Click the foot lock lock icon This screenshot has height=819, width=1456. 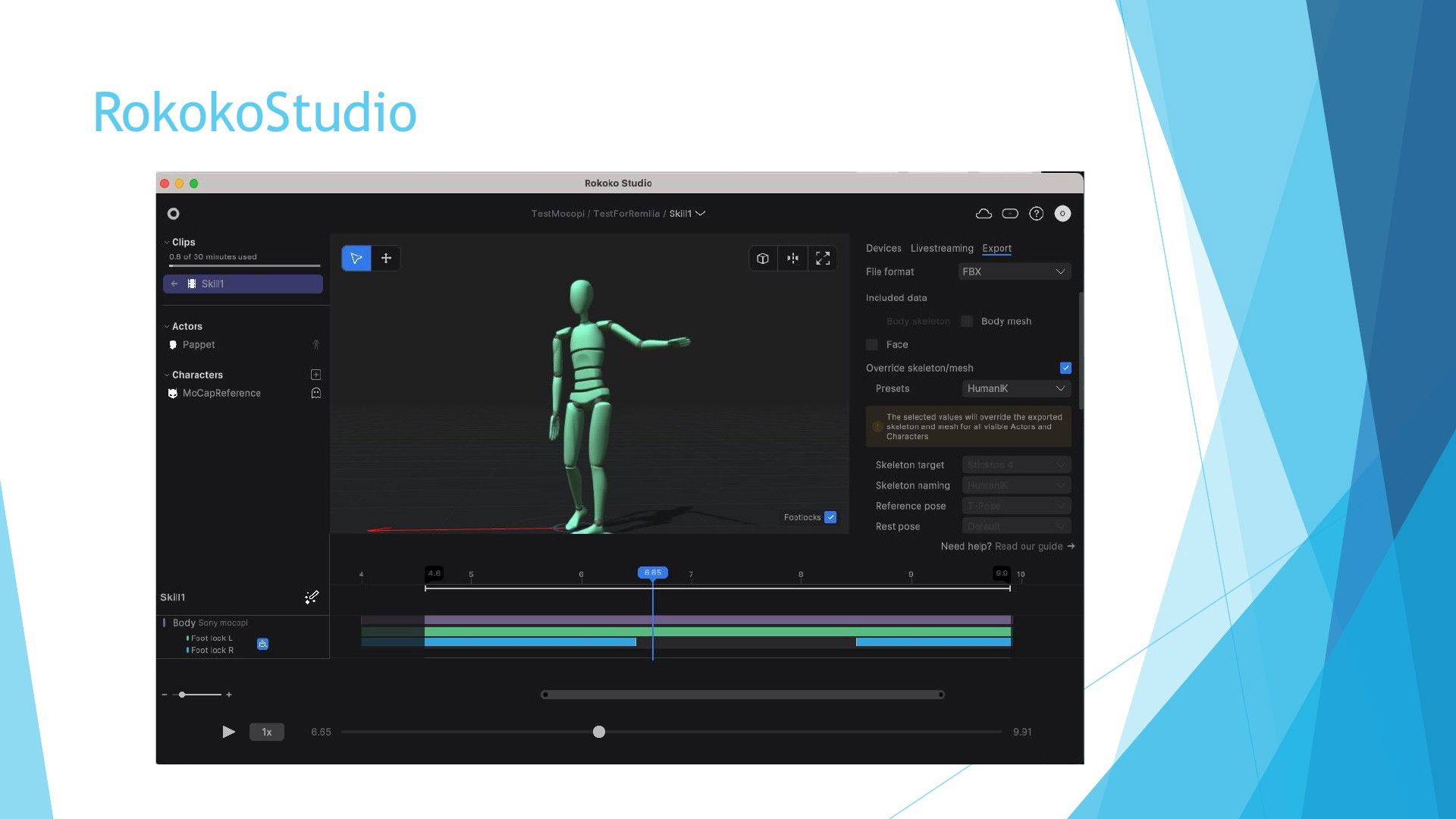tap(262, 644)
